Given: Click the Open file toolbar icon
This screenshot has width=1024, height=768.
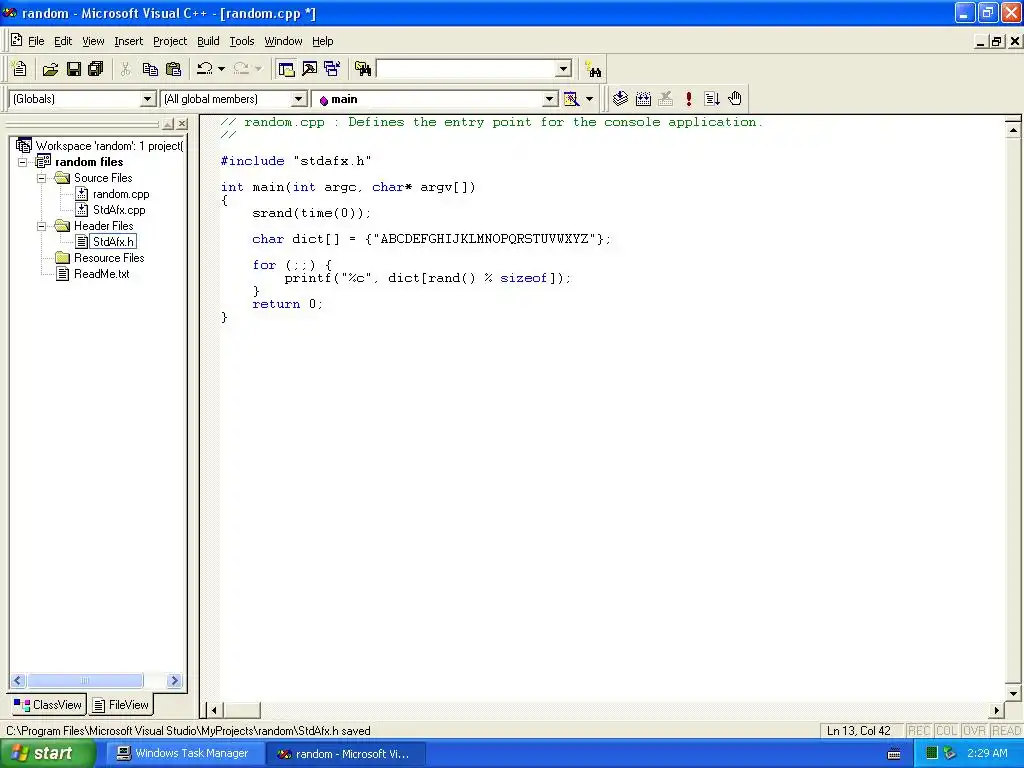Looking at the screenshot, I should click(50, 69).
